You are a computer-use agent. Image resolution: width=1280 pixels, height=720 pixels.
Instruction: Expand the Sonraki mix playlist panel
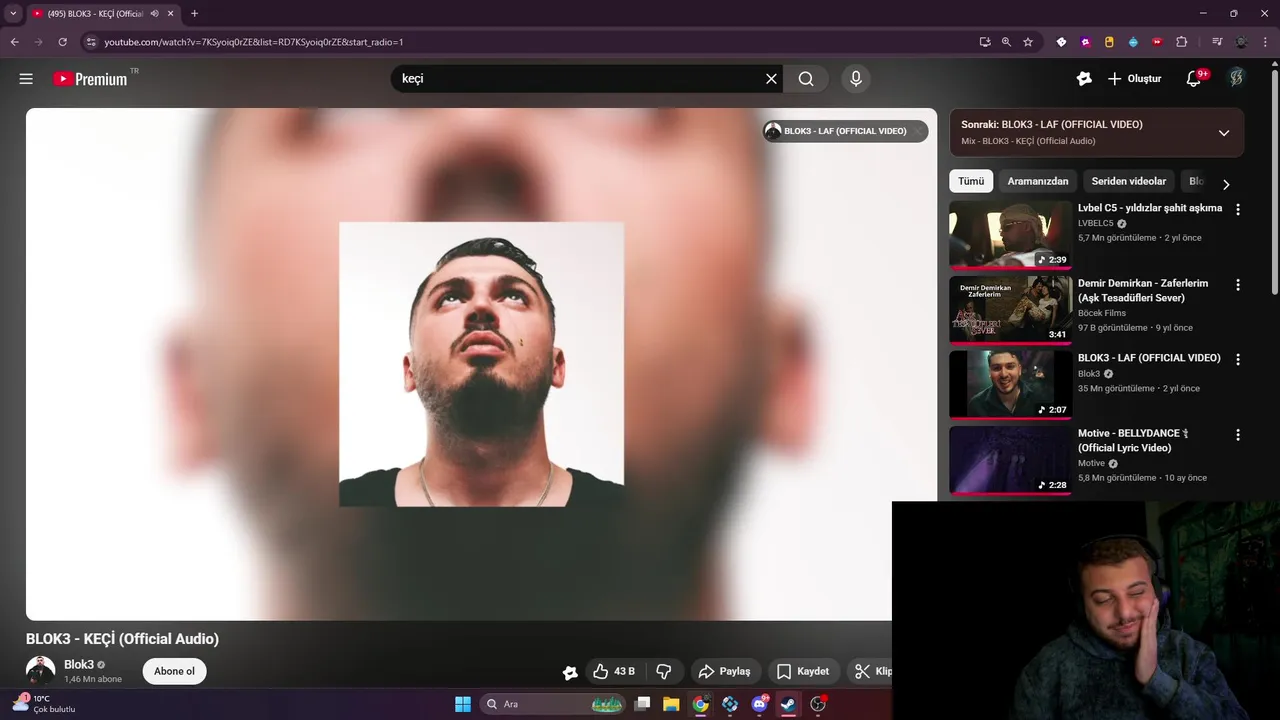(1223, 133)
